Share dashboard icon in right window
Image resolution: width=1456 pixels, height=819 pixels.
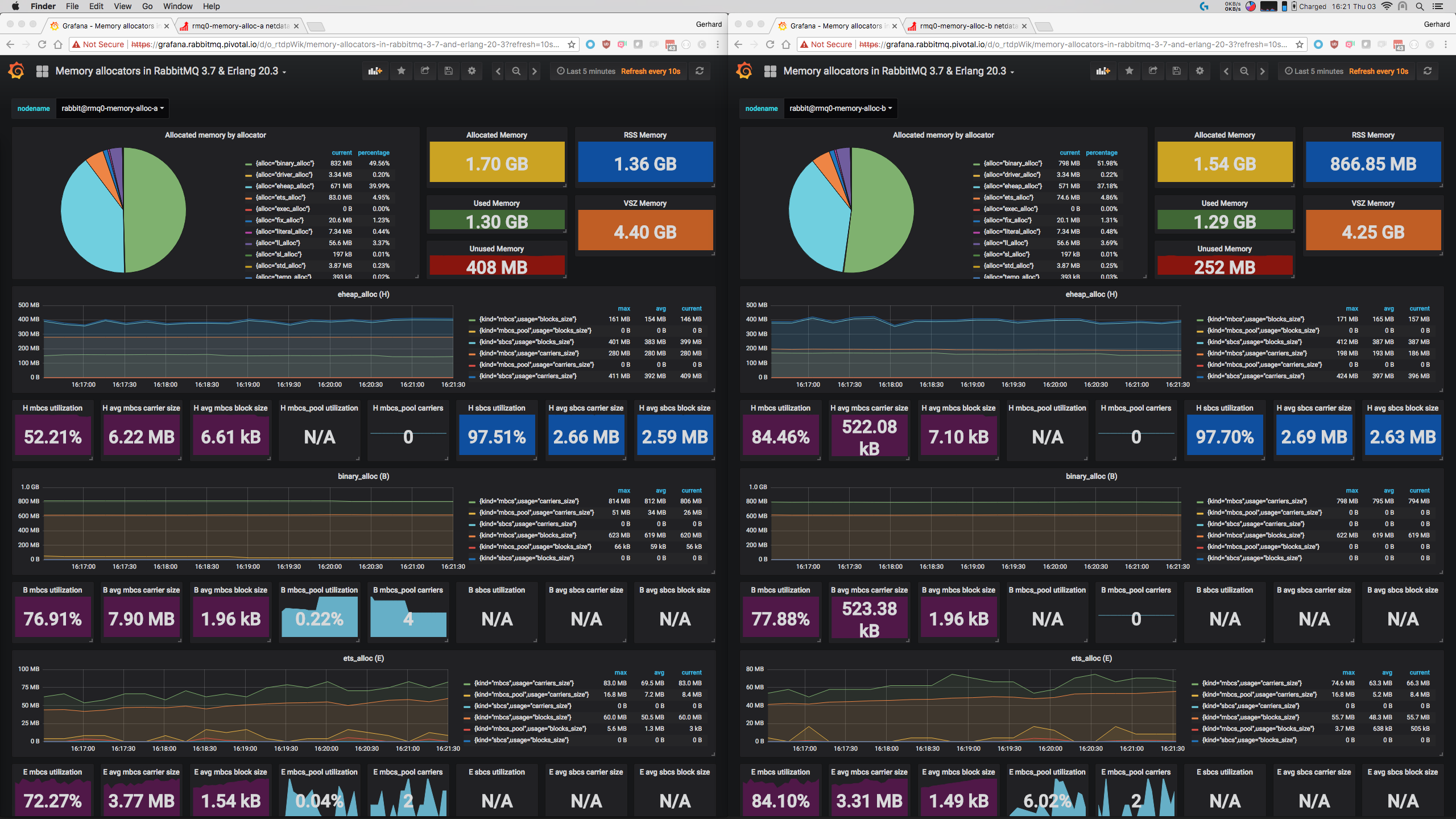pos(1153,71)
